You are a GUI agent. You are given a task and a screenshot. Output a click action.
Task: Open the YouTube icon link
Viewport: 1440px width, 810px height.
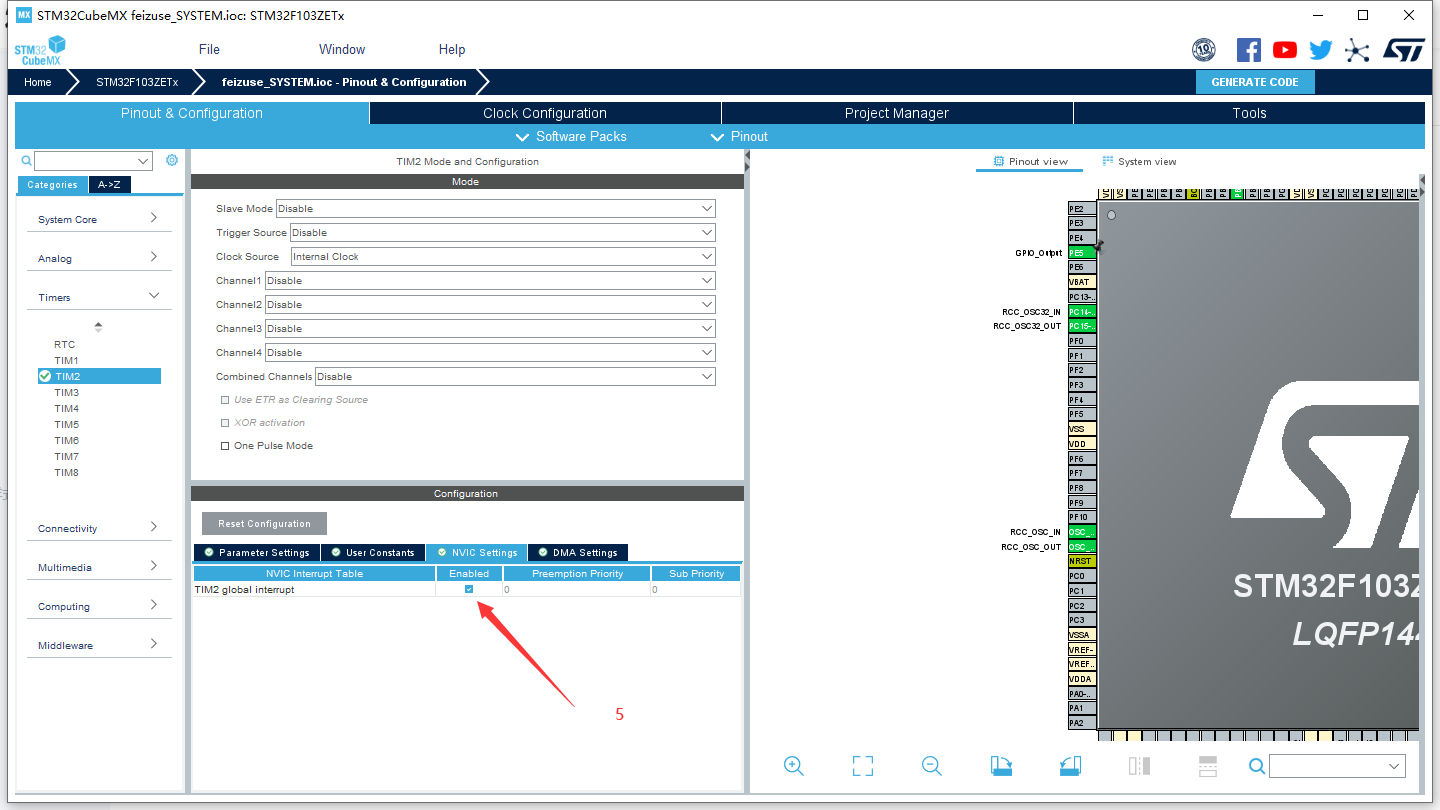click(1285, 50)
